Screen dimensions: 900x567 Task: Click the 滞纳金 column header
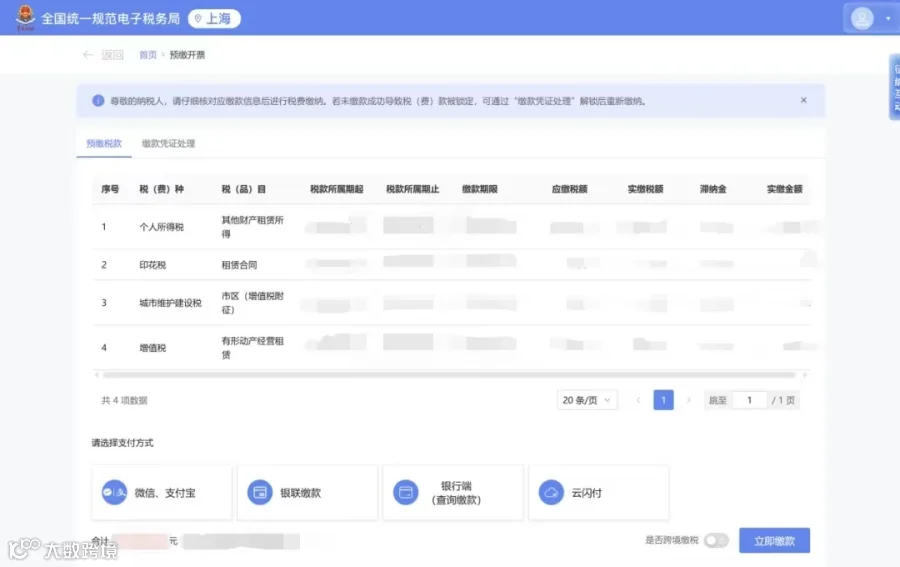(713, 189)
